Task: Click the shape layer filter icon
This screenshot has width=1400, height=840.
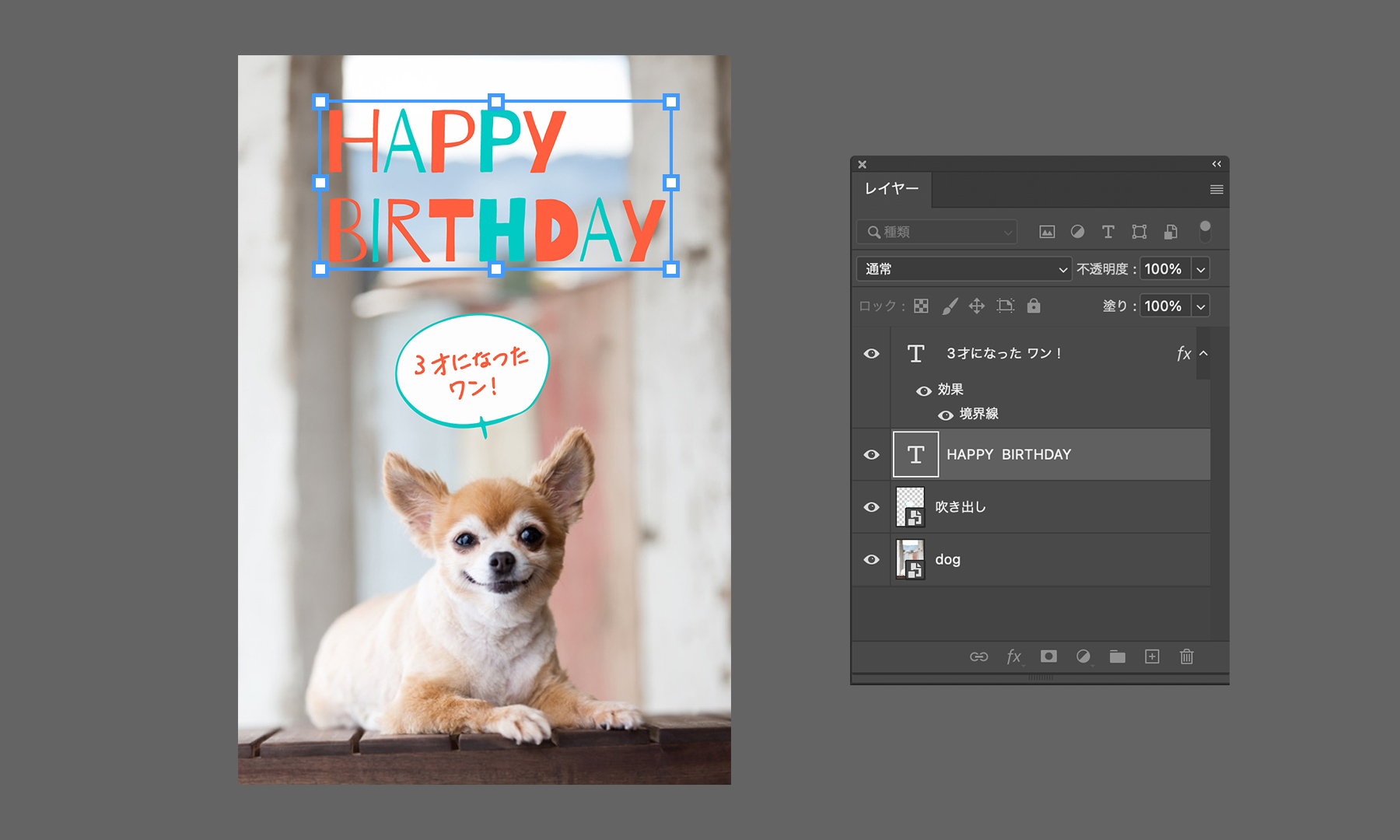Action: (1139, 232)
